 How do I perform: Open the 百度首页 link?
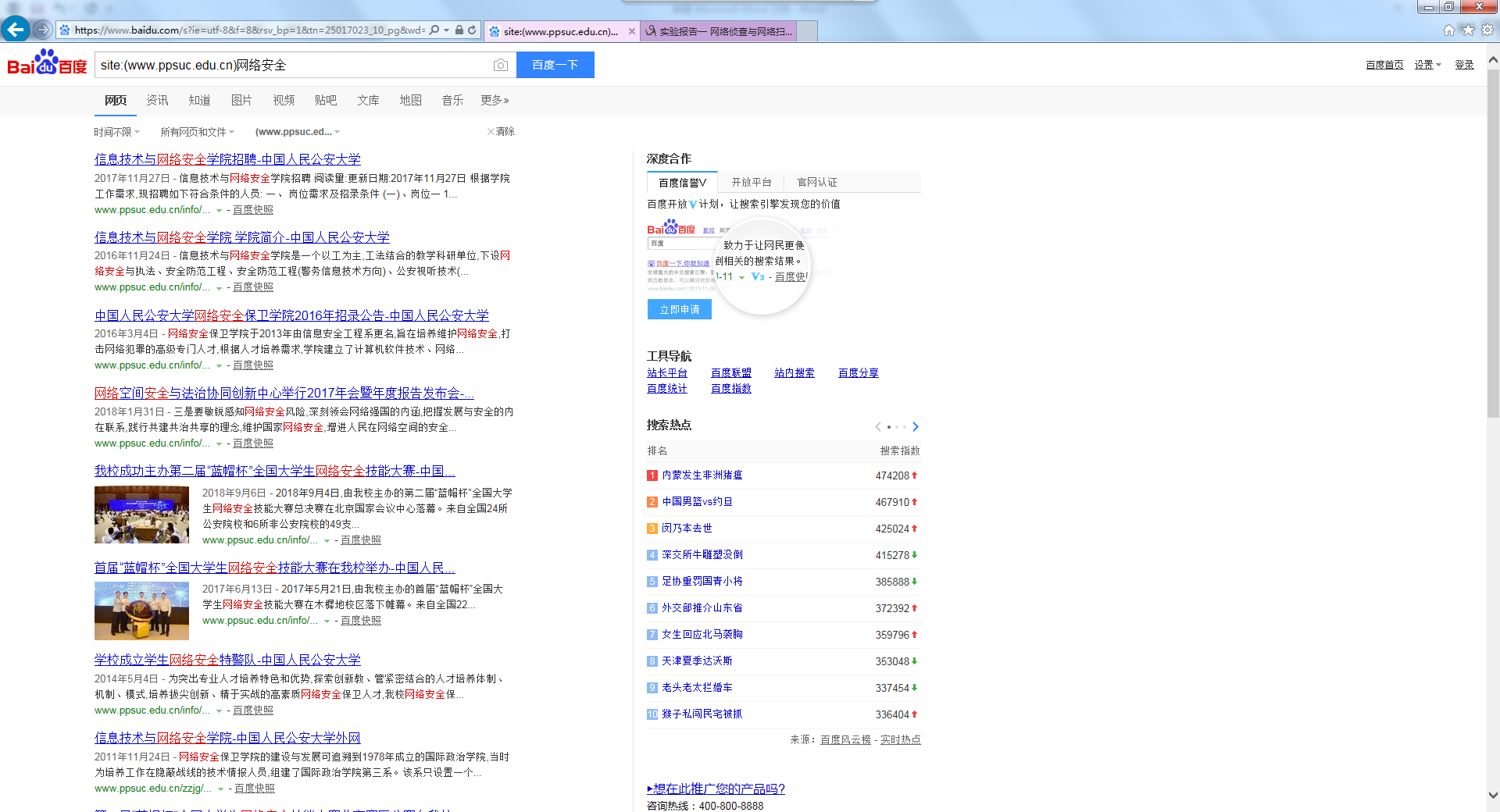[x=1384, y=65]
